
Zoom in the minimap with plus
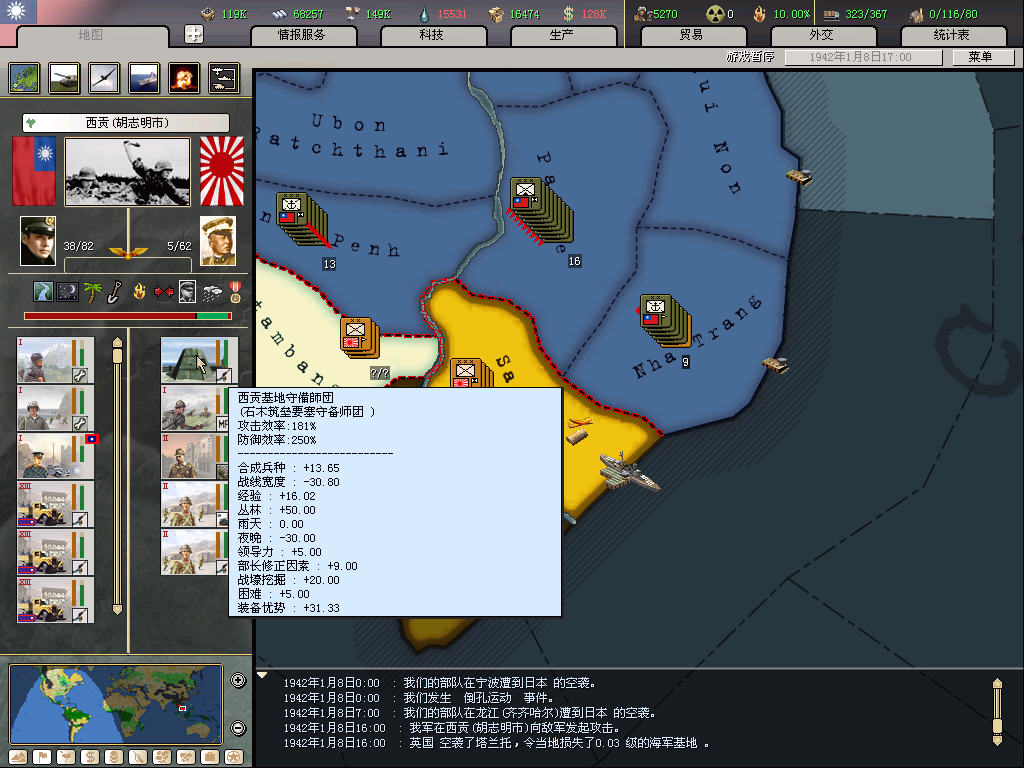tap(238, 680)
